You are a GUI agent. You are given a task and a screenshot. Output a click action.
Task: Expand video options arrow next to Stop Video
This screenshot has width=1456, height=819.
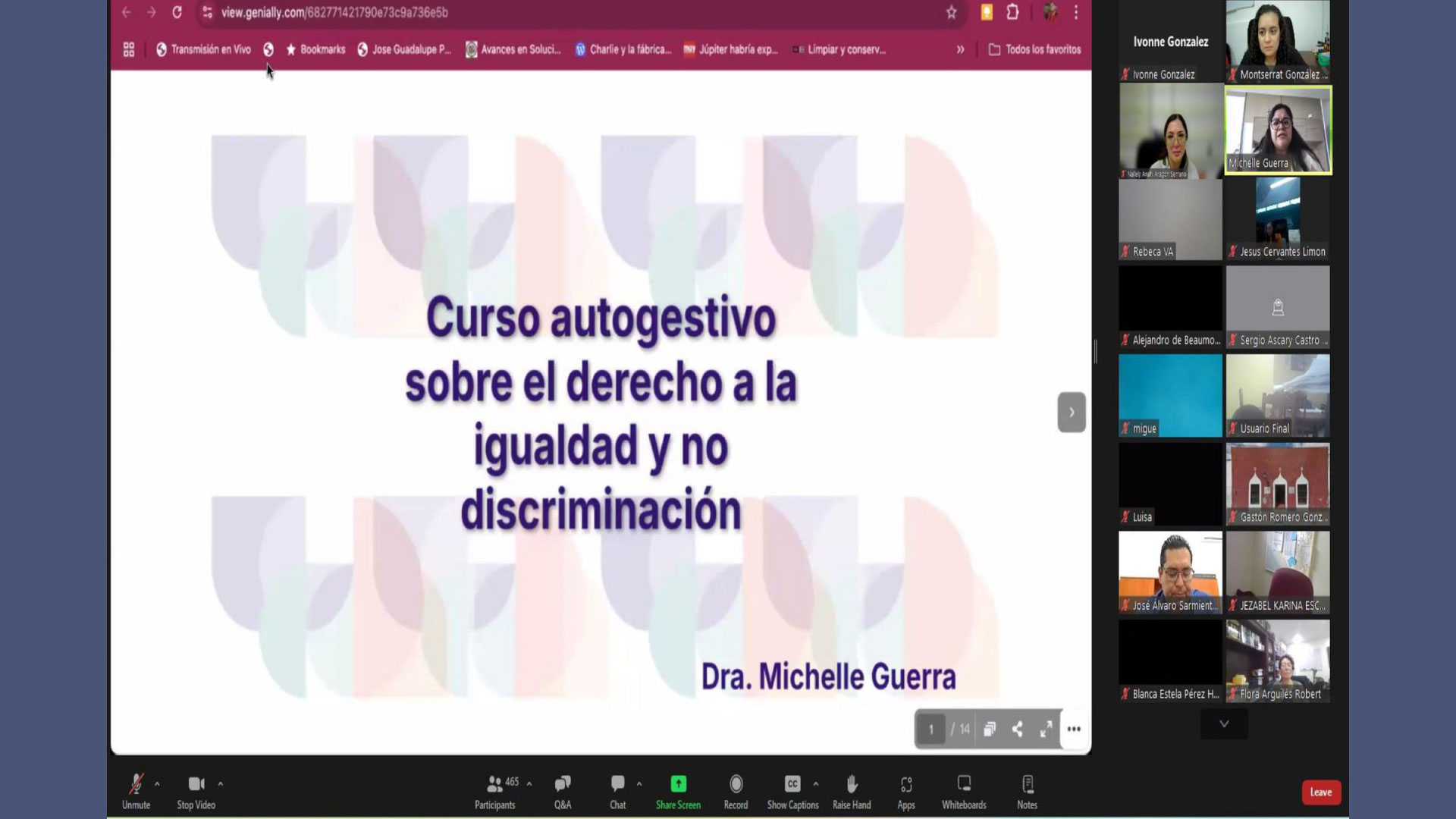click(x=221, y=784)
